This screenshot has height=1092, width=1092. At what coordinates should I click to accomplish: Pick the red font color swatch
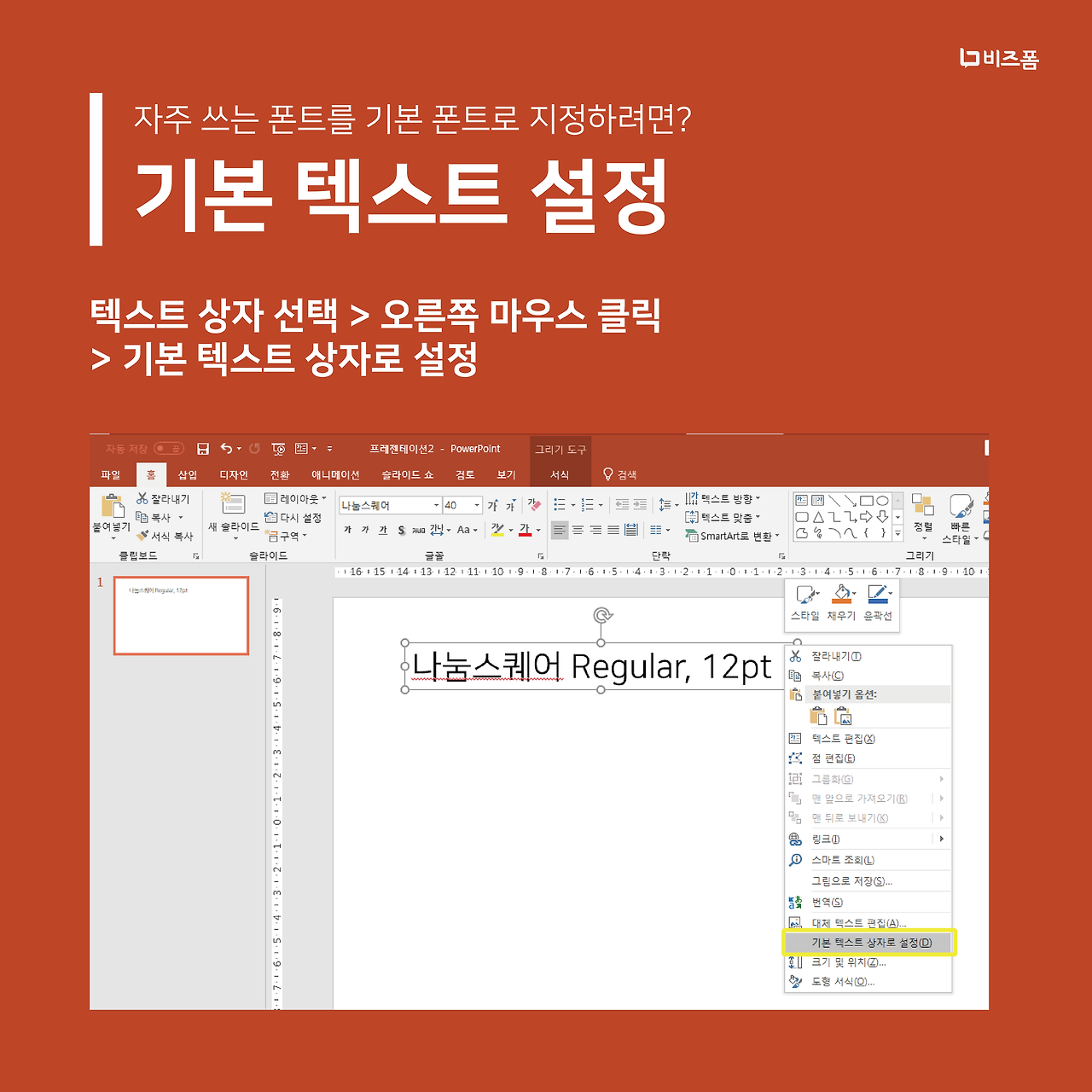click(x=524, y=530)
